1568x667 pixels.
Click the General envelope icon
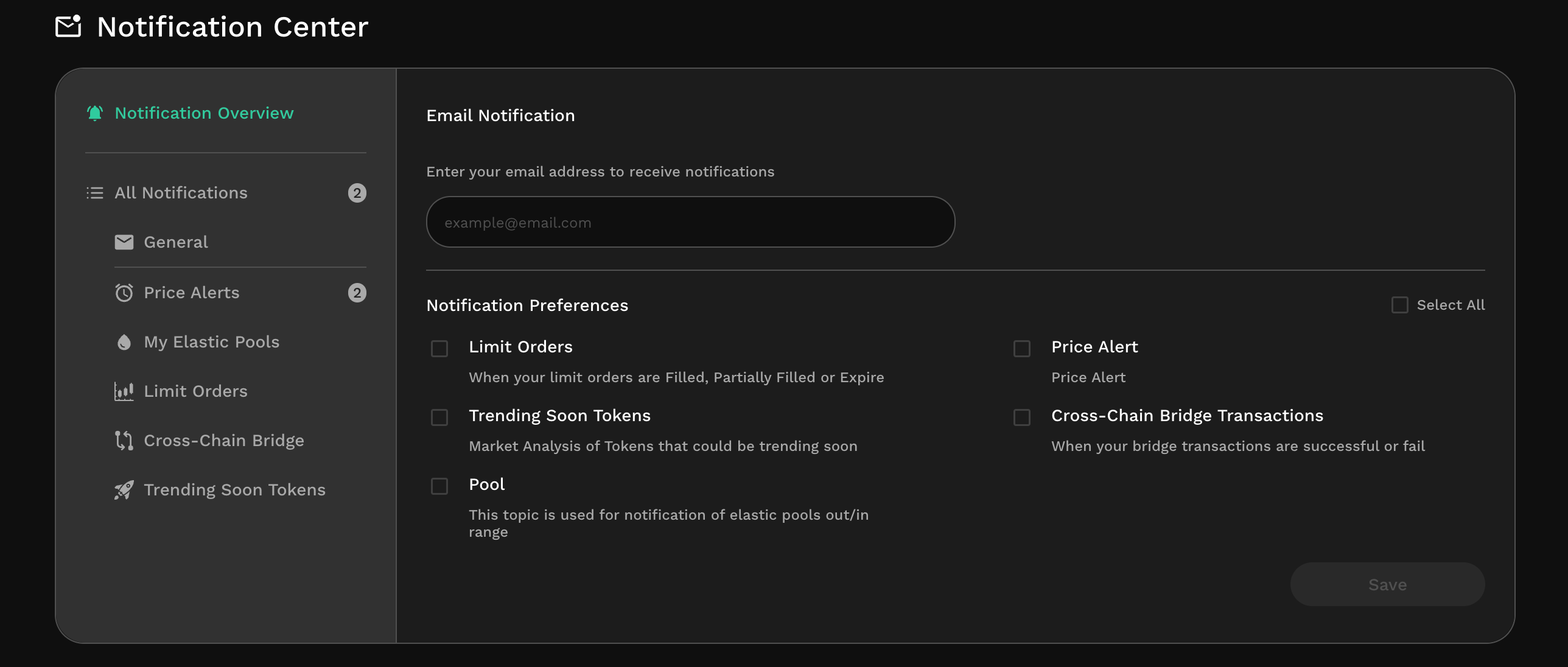click(x=124, y=242)
